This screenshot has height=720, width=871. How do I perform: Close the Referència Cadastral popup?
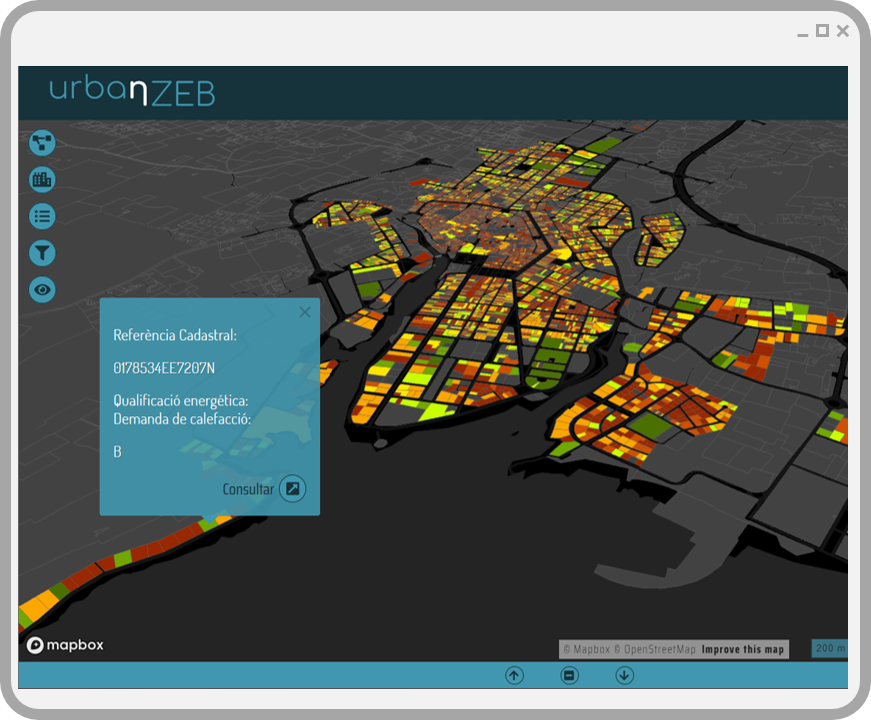coord(305,312)
